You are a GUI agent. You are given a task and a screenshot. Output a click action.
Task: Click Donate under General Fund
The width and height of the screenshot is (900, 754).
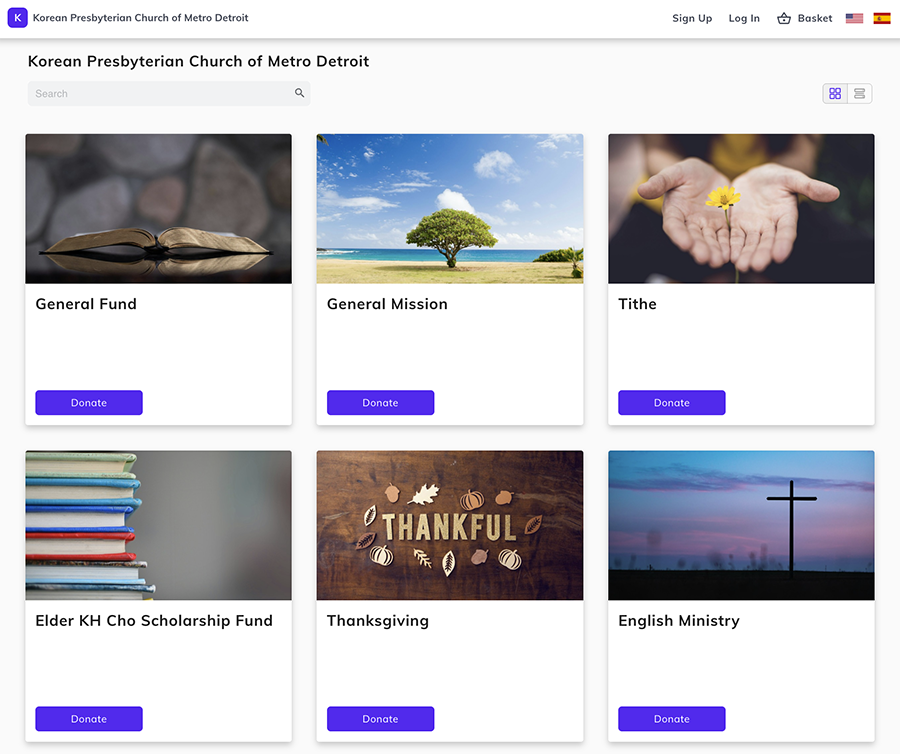coord(89,403)
